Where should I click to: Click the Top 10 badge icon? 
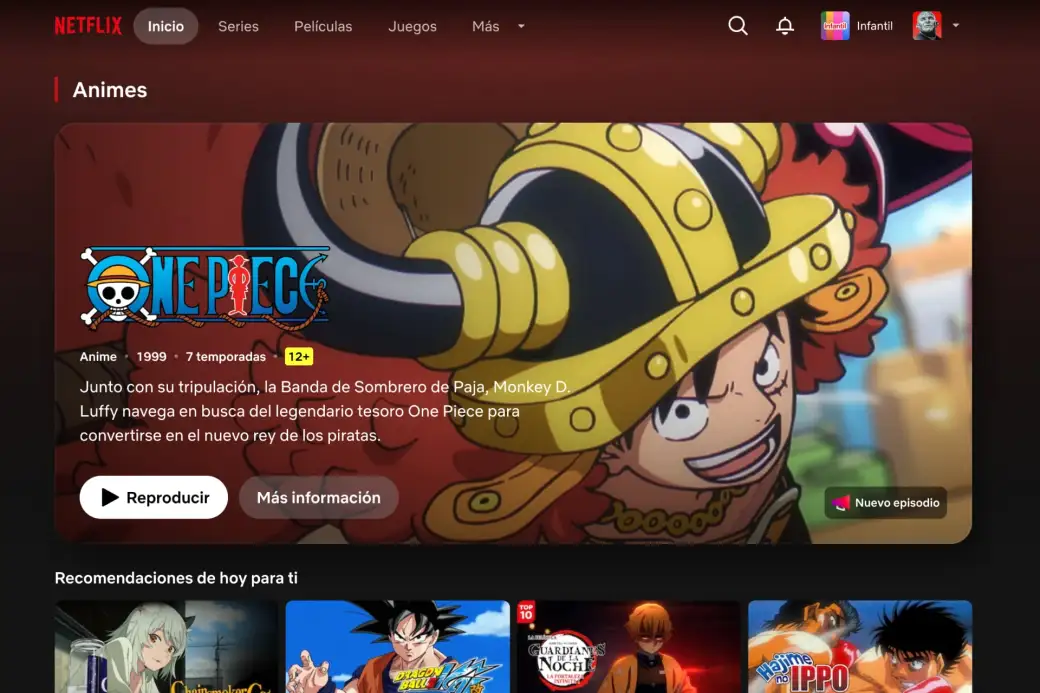coord(526,611)
